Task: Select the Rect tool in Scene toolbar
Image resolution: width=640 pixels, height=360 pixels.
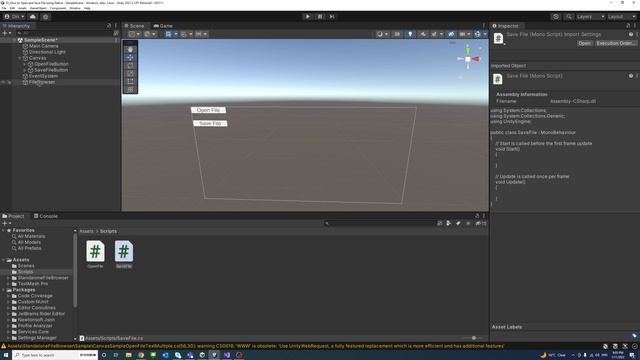Action: [x=130, y=81]
